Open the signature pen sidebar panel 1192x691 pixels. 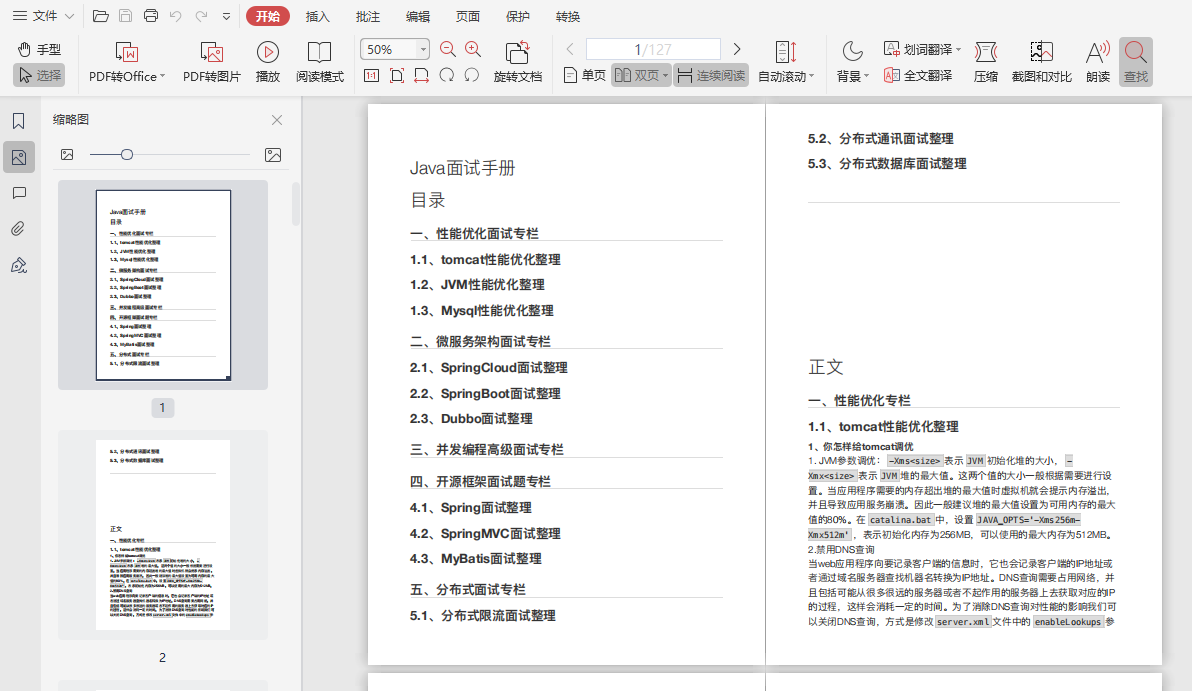coord(19,265)
